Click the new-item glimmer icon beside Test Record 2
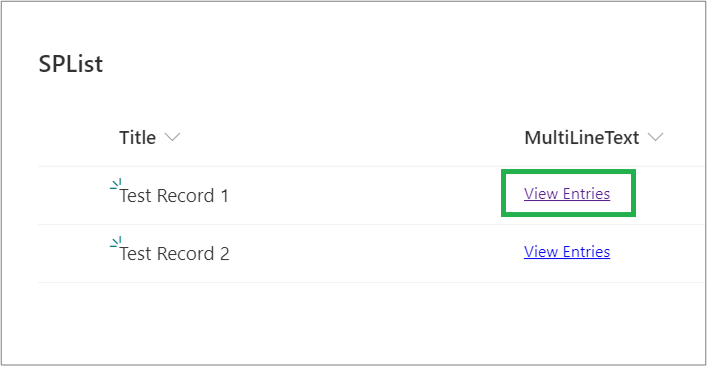This screenshot has height=366, width=707. (x=116, y=242)
